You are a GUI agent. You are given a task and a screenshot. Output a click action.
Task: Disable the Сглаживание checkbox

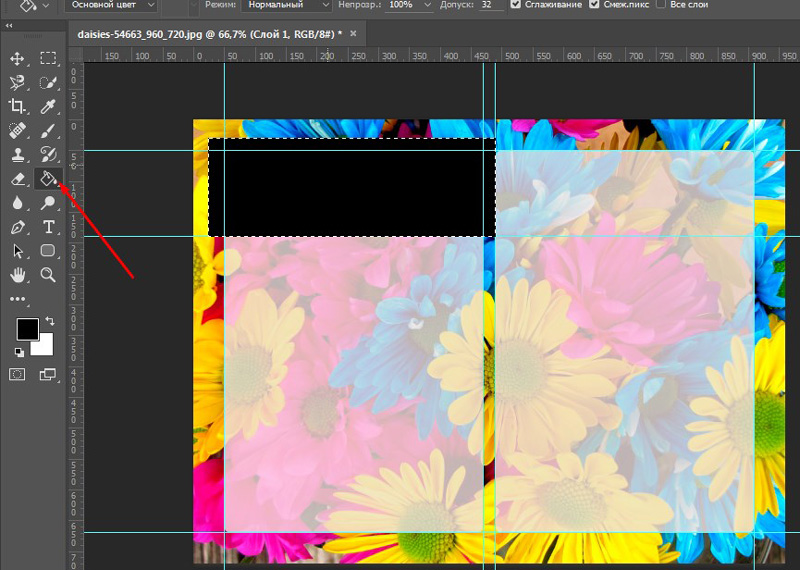(x=516, y=5)
